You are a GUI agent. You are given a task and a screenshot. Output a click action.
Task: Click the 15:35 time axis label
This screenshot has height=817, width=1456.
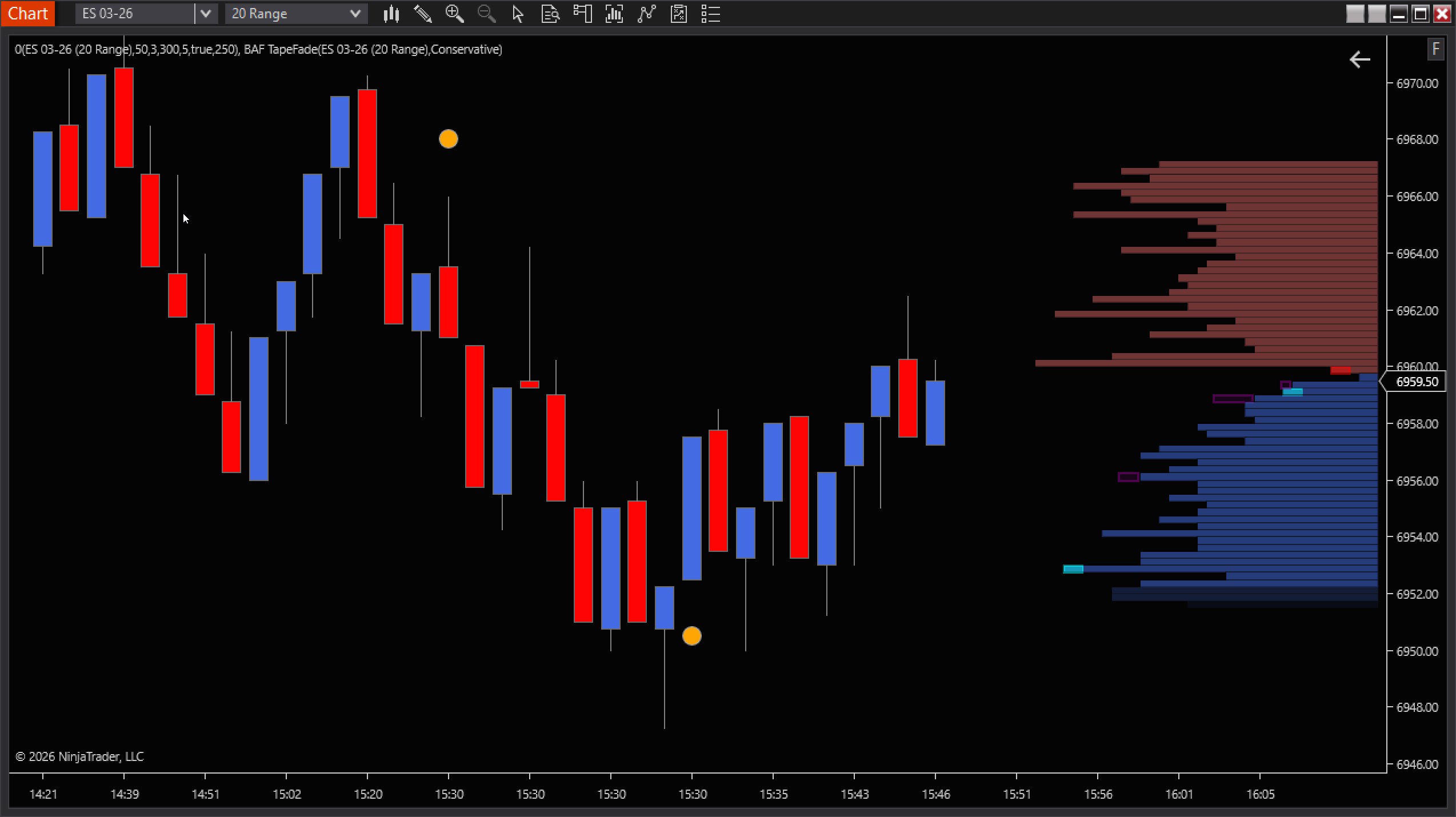pyautogui.click(x=774, y=794)
